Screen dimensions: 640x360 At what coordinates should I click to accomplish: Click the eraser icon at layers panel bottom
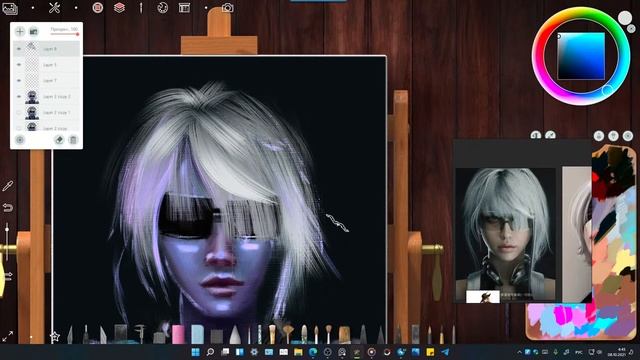click(x=59, y=140)
